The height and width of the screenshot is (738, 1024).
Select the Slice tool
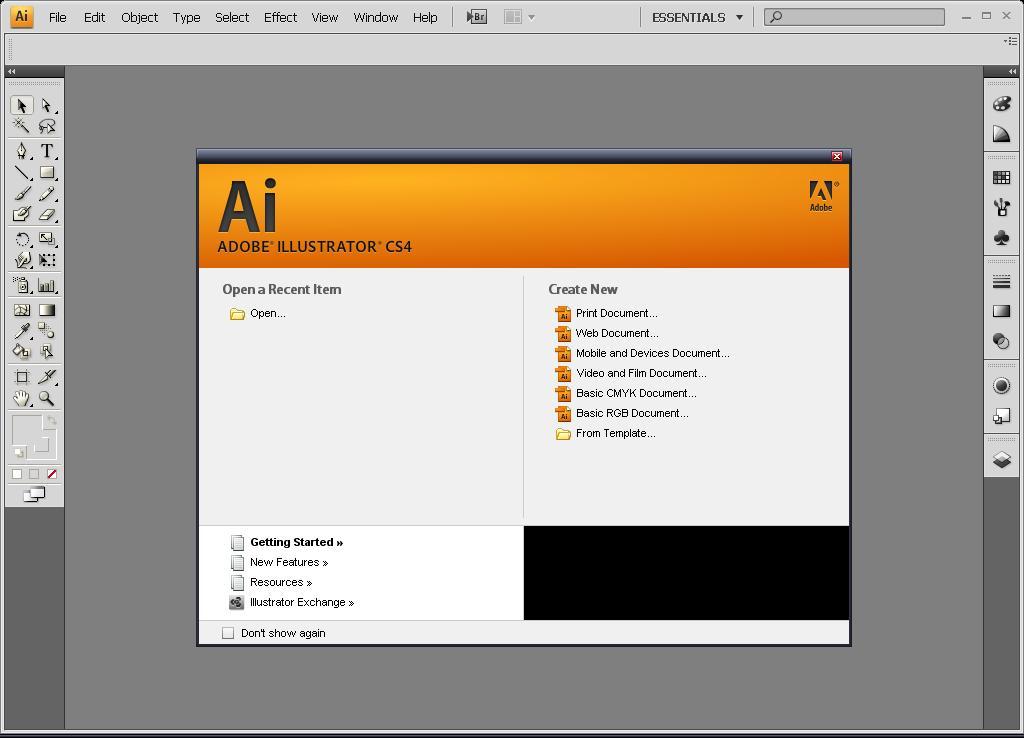pyautogui.click(x=46, y=377)
